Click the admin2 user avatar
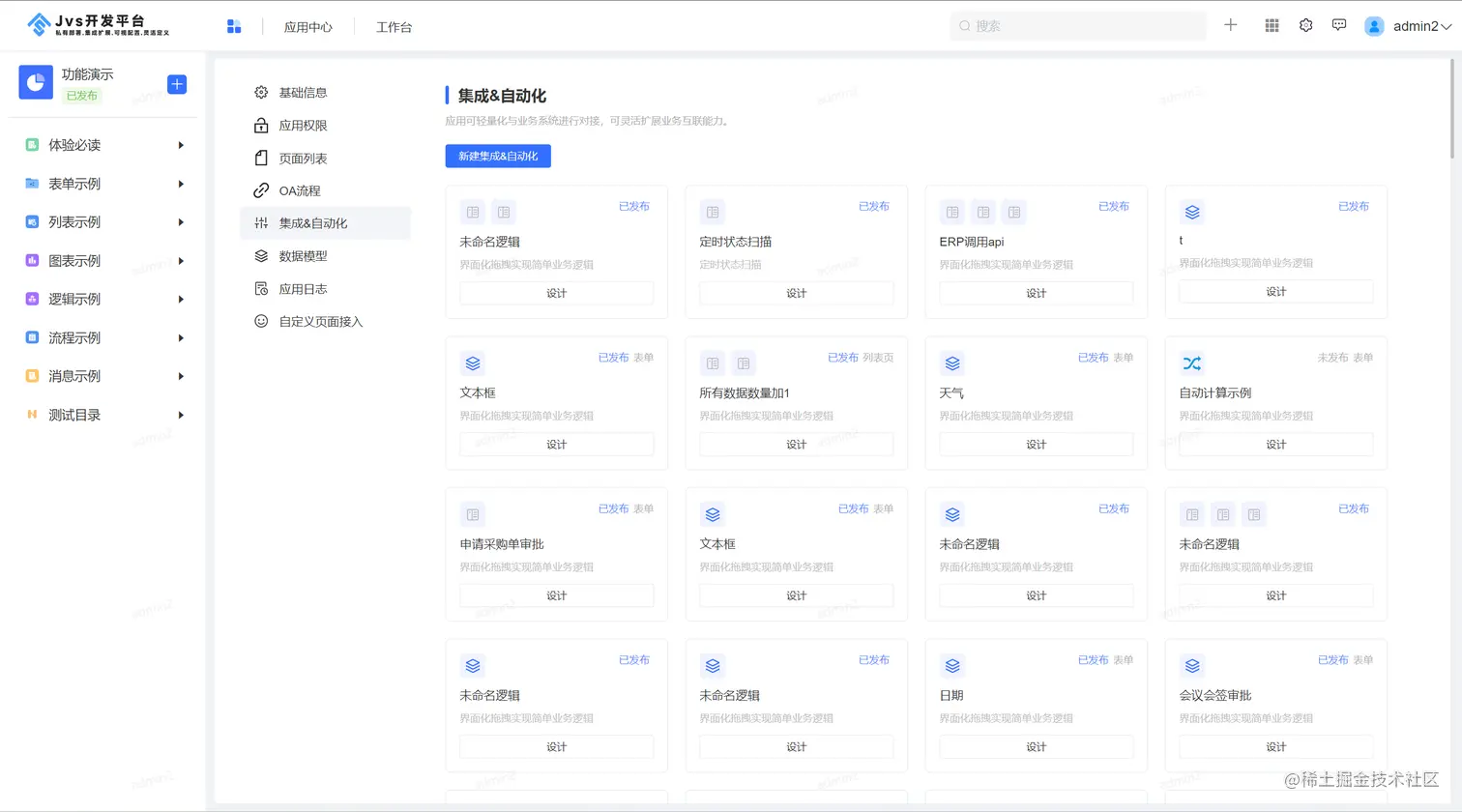 click(x=1374, y=27)
